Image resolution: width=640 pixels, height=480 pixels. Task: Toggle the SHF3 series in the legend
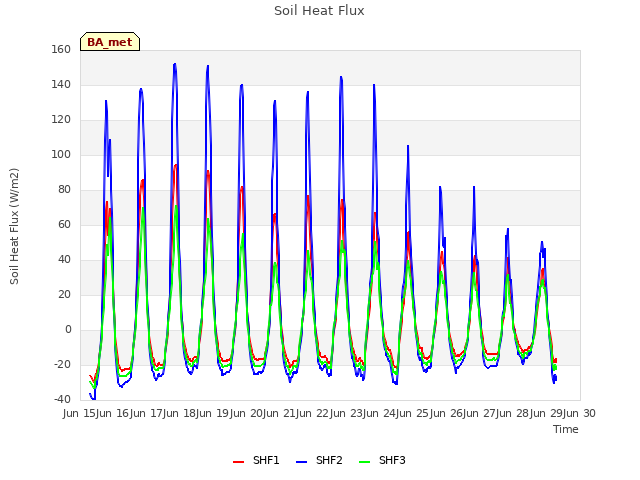pos(382,460)
